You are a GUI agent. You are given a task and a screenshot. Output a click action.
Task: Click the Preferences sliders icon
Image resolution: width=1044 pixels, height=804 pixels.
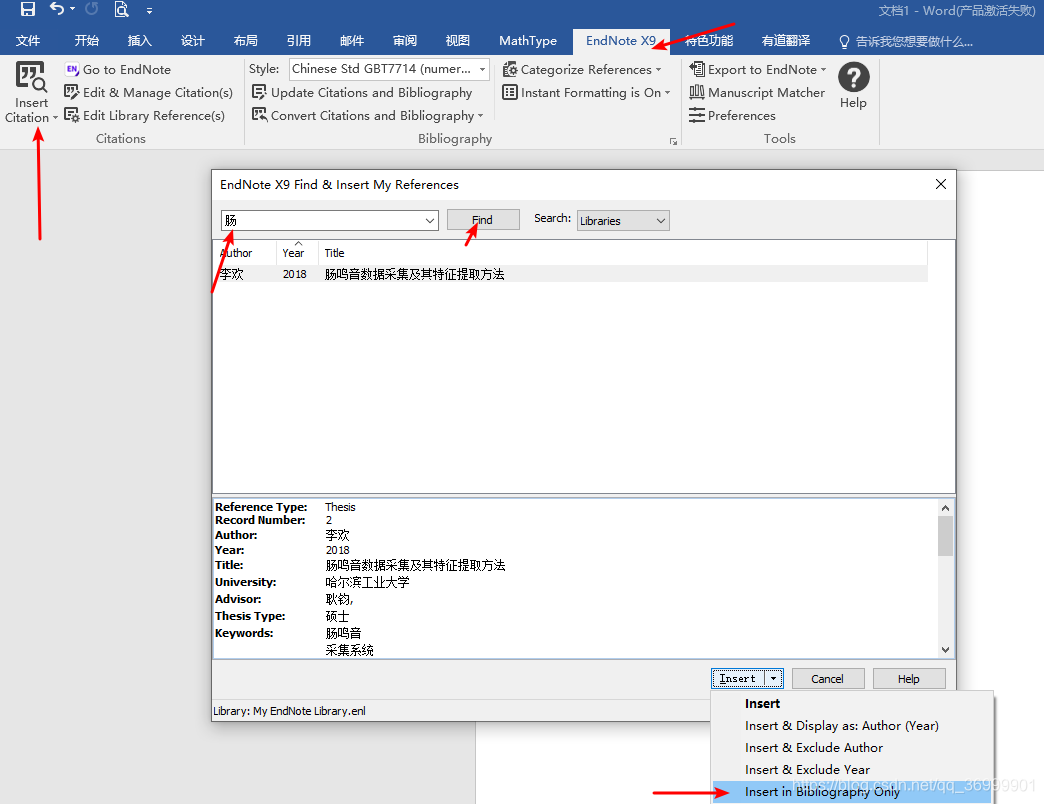tap(697, 115)
